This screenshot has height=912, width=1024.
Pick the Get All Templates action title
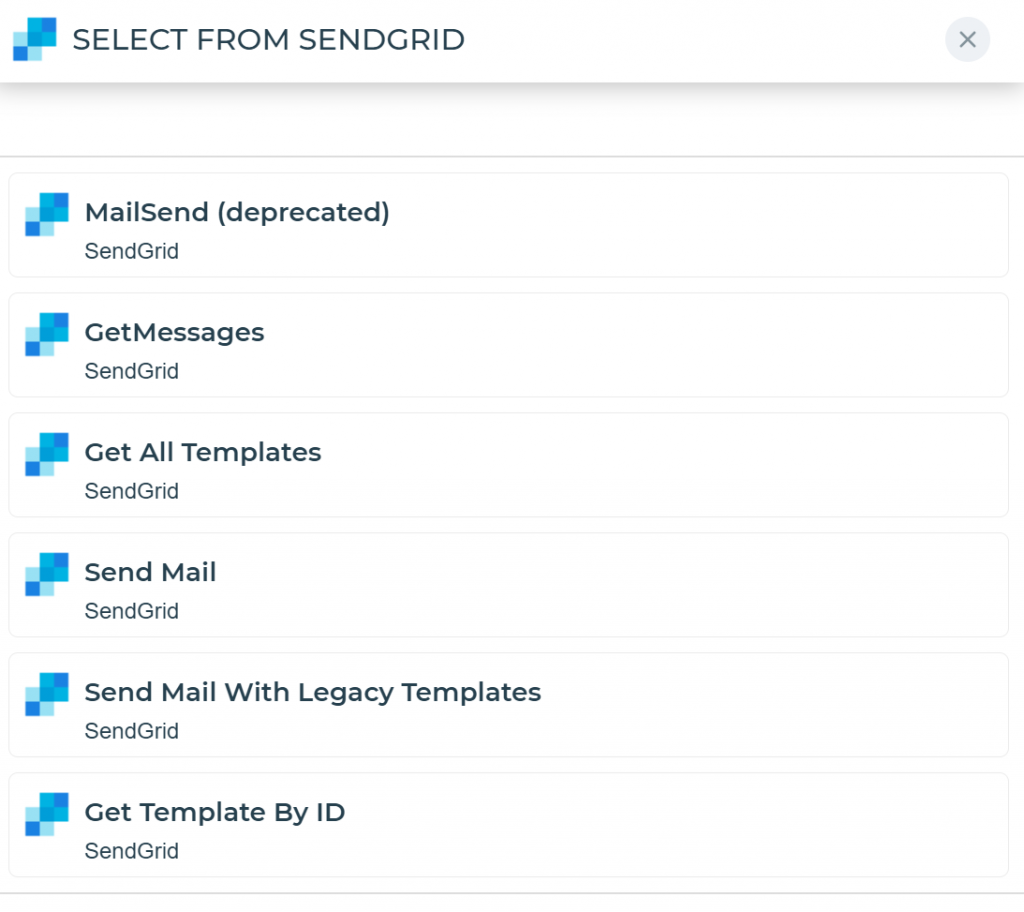[x=203, y=452]
